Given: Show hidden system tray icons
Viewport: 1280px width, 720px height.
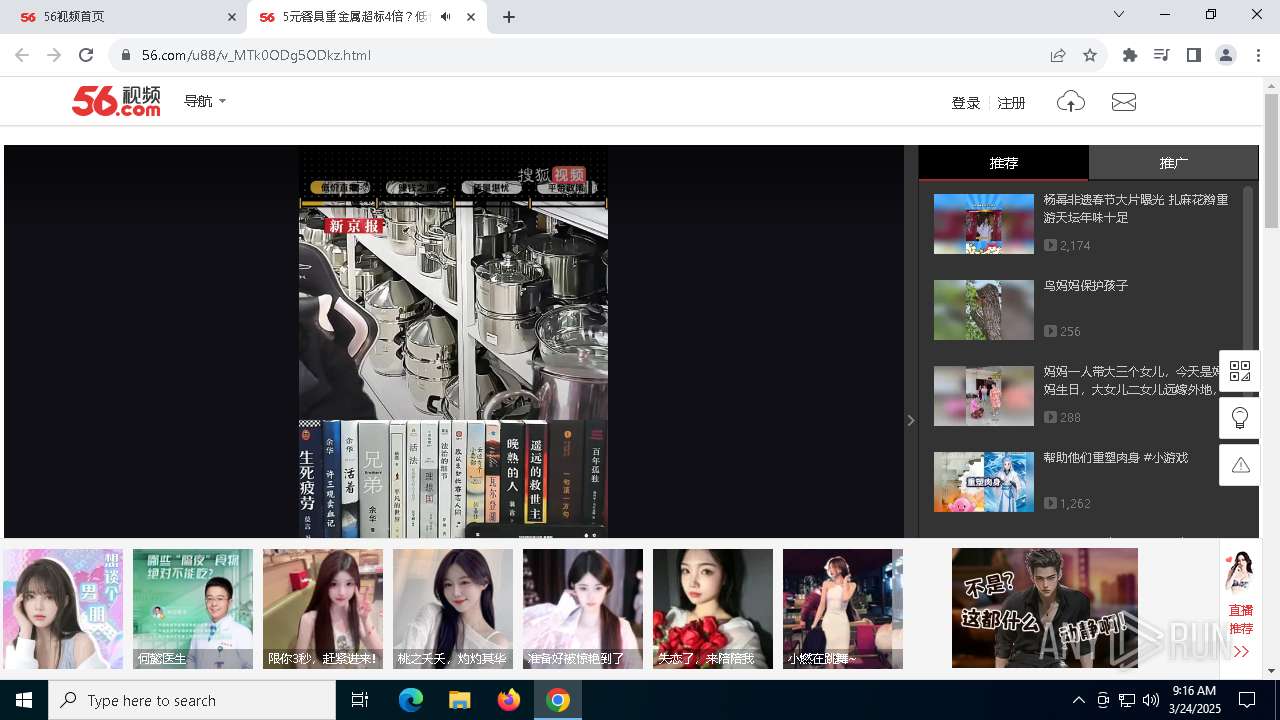Looking at the screenshot, I should [1078, 700].
